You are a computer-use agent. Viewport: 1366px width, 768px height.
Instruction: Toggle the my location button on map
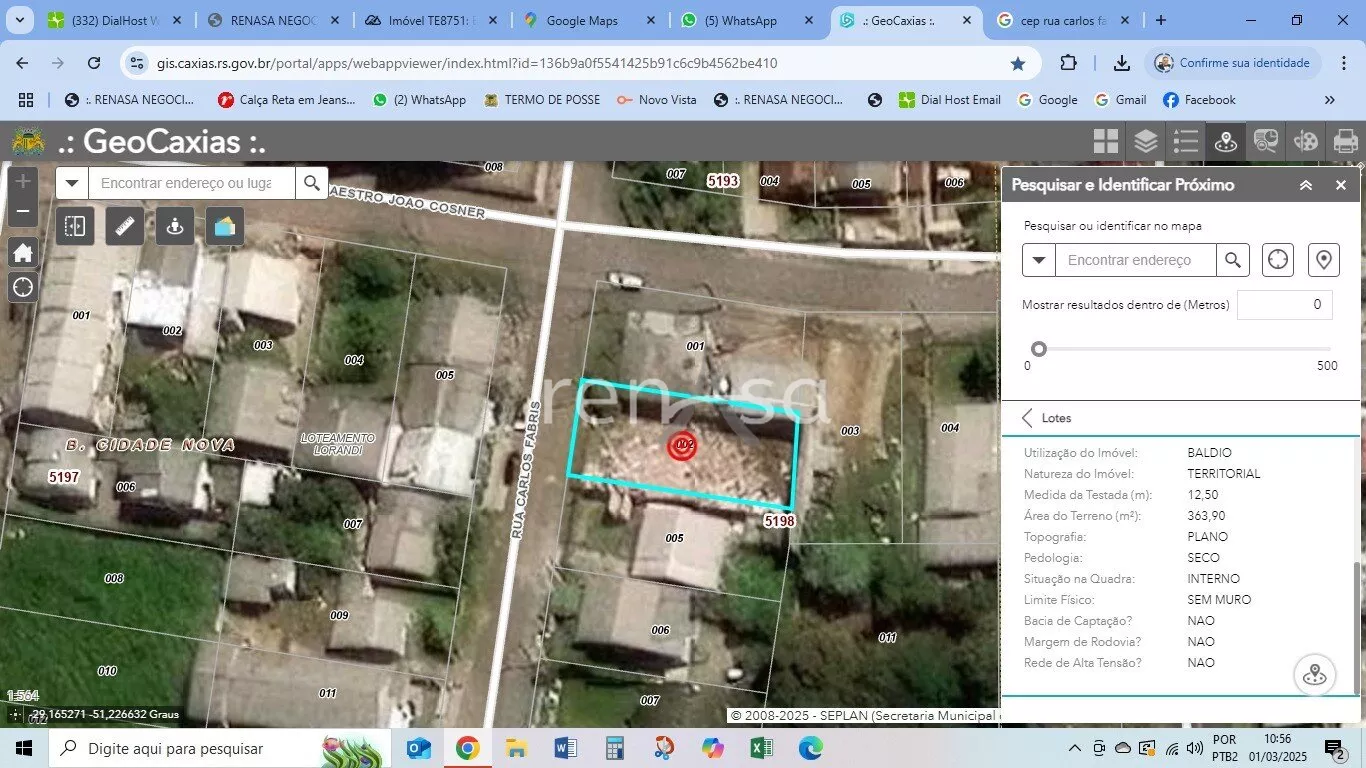coord(23,288)
